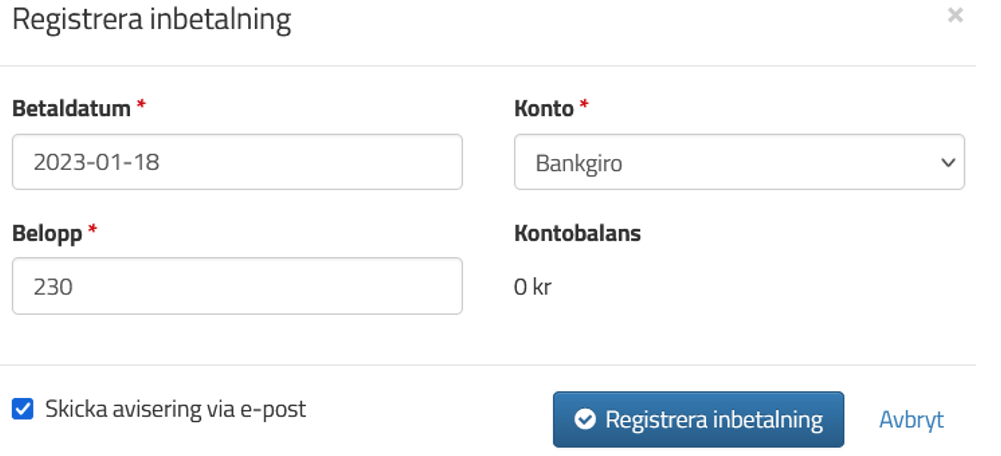Click the red asterisk next to Konto

pyautogui.click(x=583, y=105)
